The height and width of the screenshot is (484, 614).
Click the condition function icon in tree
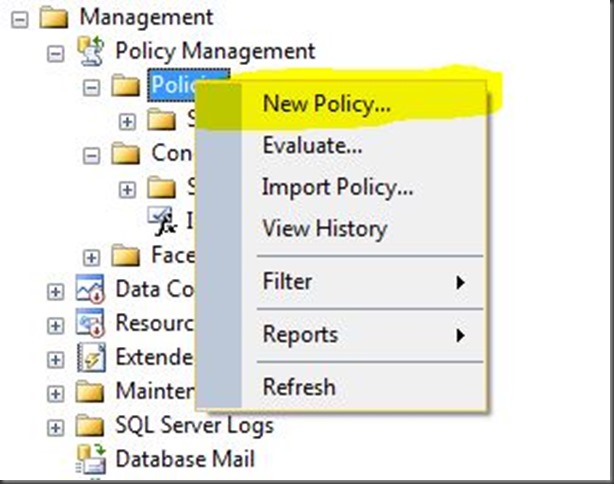pyautogui.click(x=160, y=219)
